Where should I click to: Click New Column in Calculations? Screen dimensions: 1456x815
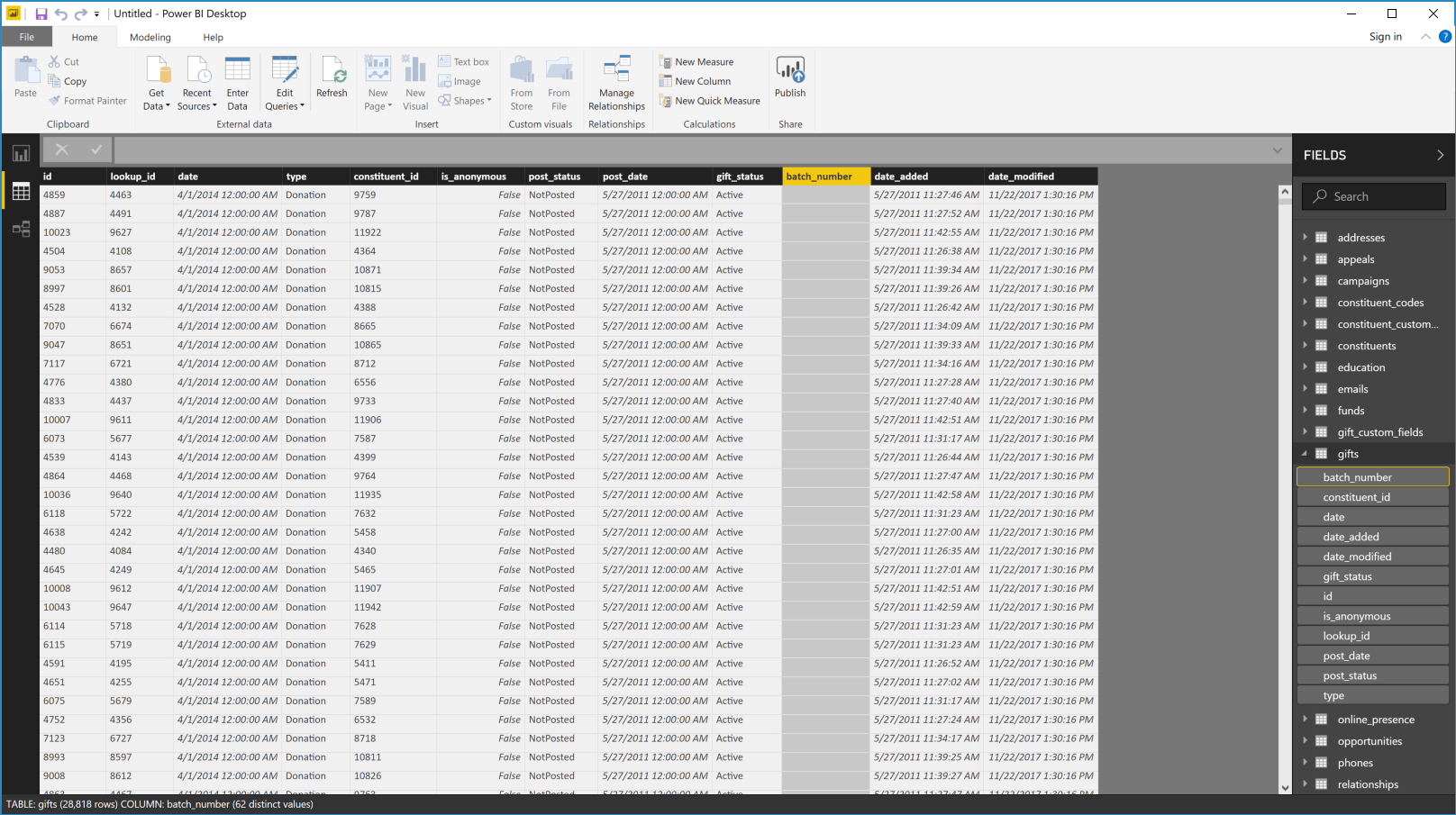pos(696,81)
